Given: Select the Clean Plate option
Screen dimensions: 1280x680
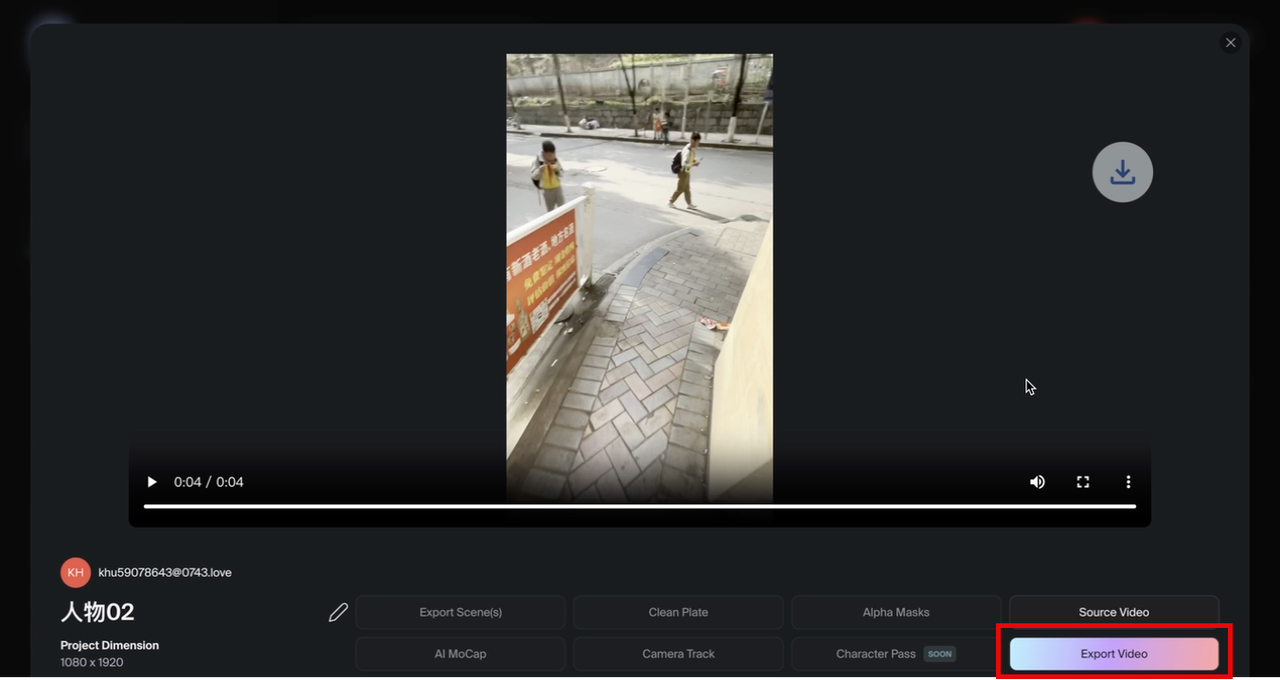Looking at the screenshot, I should [x=678, y=612].
